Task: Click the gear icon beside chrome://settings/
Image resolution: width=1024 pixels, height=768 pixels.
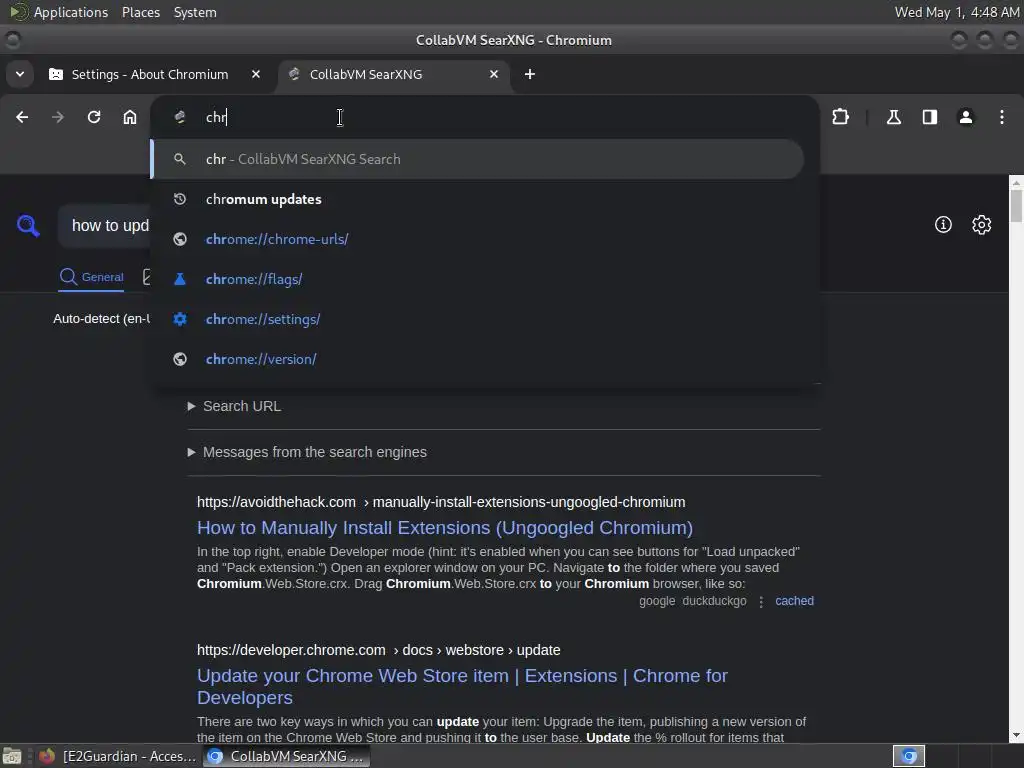Action: click(x=180, y=319)
